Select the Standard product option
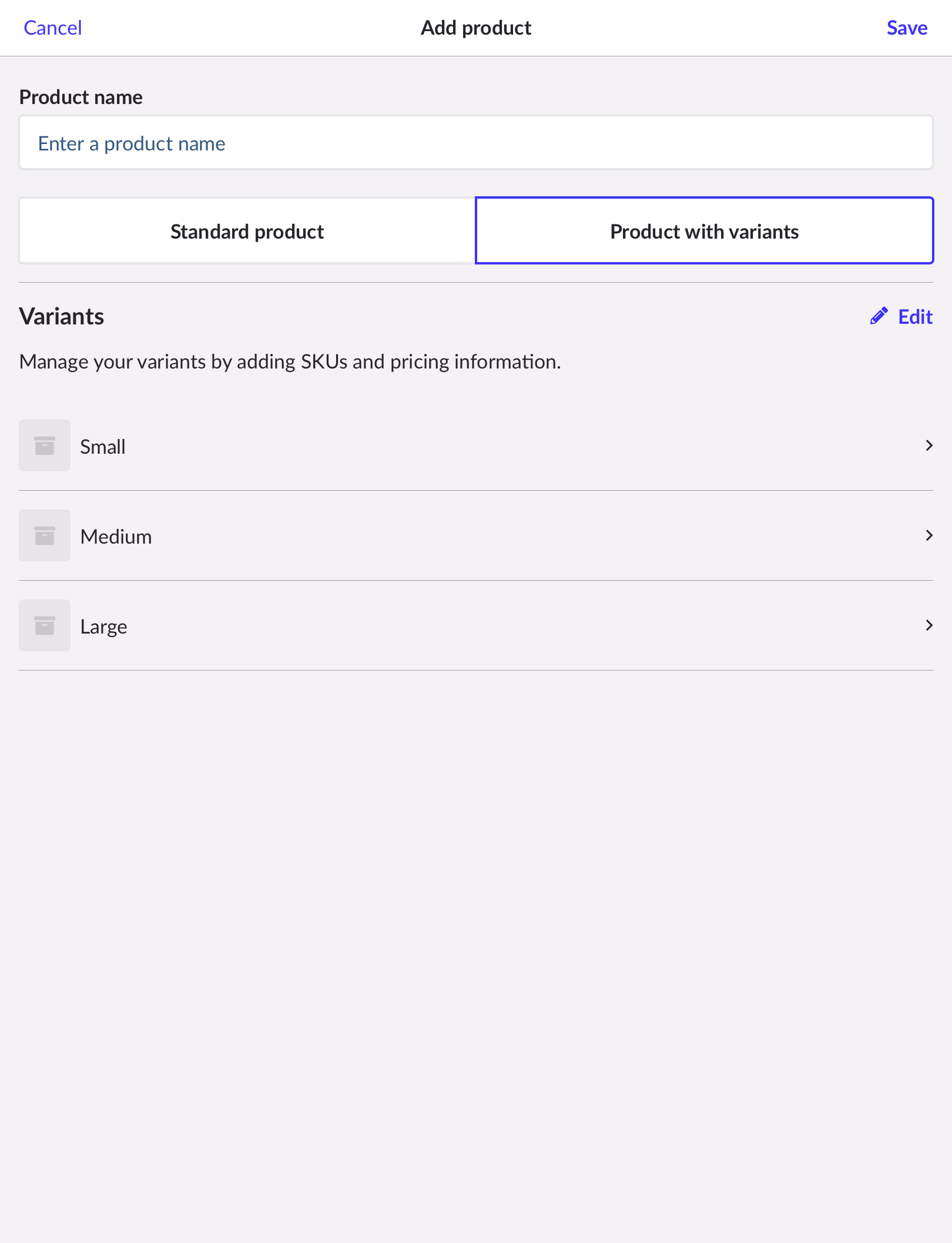This screenshot has width=952, height=1243. [247, 231]
